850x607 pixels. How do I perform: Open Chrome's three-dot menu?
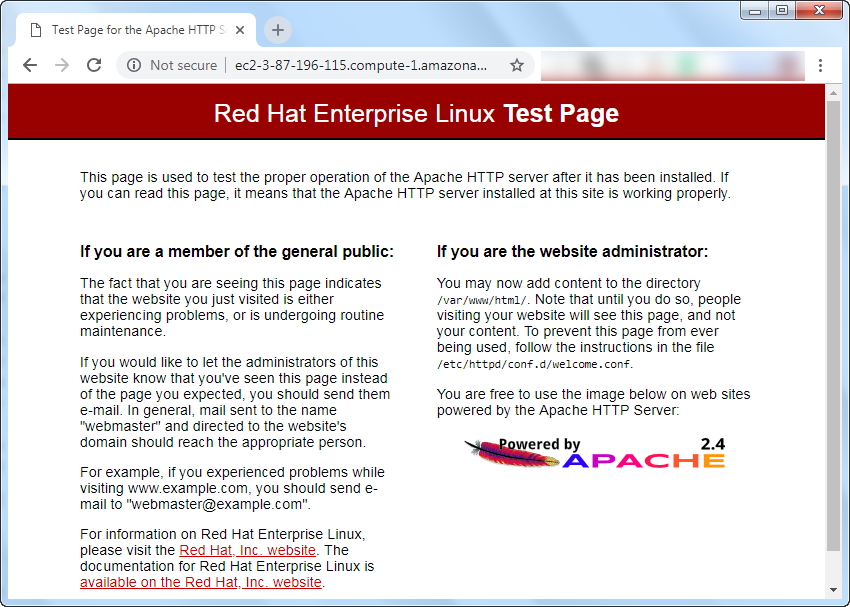[x=820, y=65]
